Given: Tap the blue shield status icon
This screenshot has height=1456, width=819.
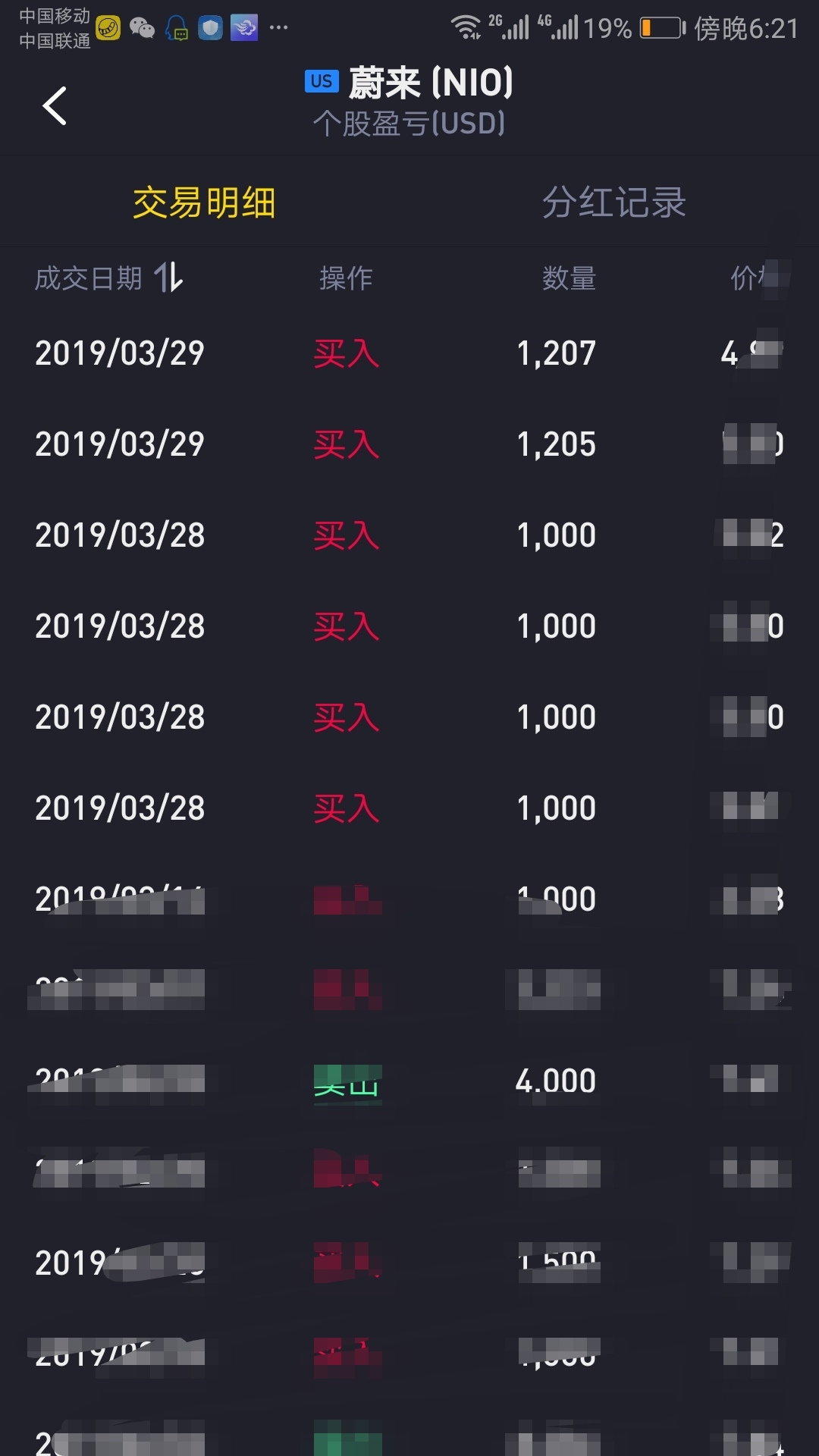Looking at the screenshot, I should tap(210, 28).
